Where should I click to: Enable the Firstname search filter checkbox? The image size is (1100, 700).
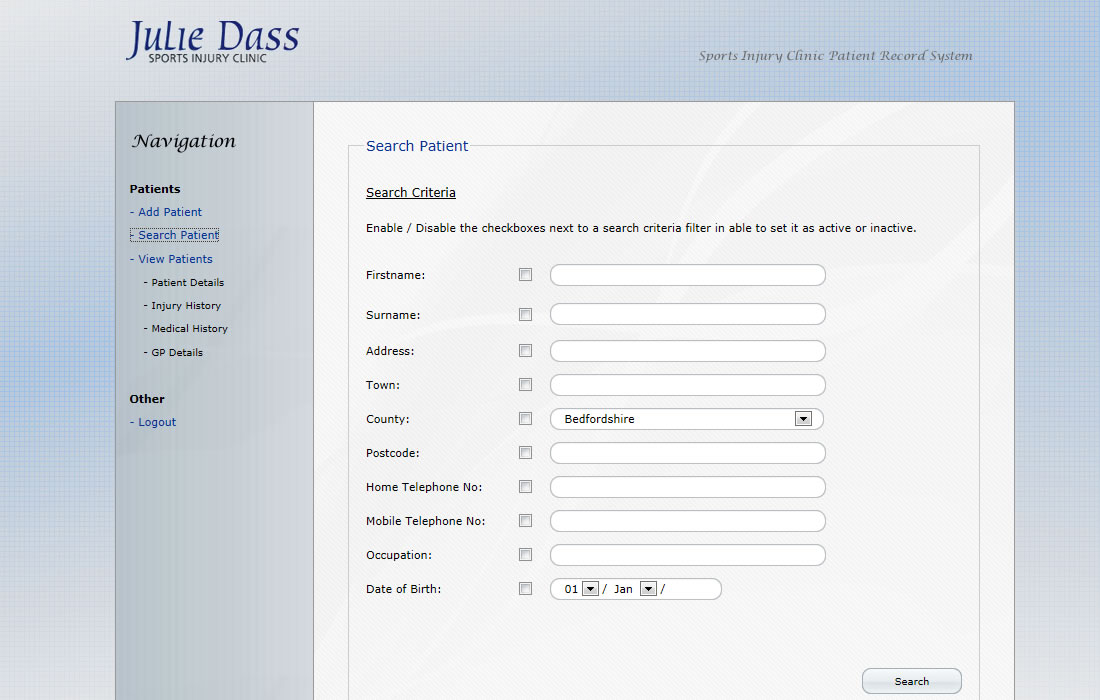click(x=525, y=275)
